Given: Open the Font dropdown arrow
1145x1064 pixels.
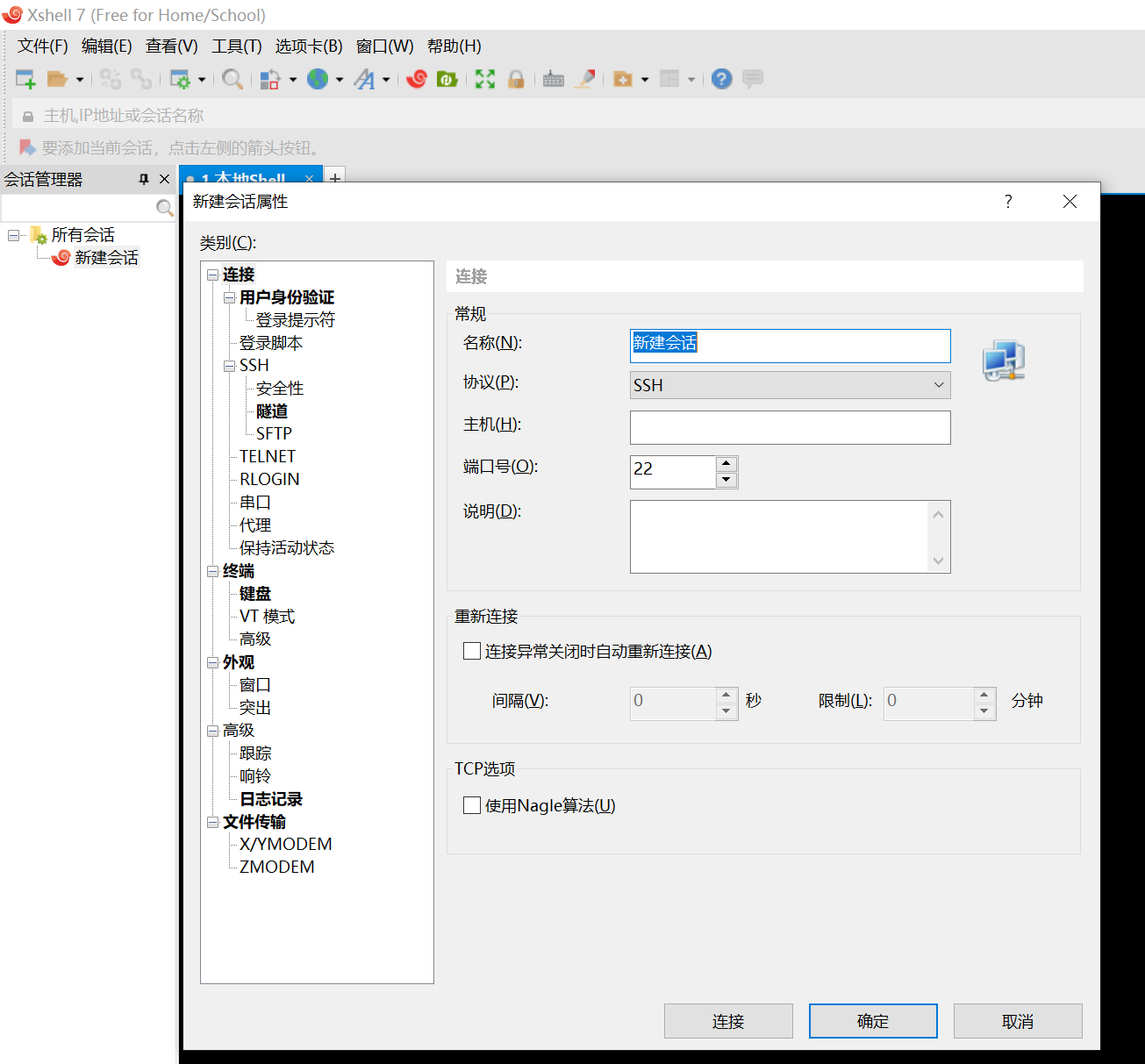Looking at the screenshot, I should click(x=386, y=79).
